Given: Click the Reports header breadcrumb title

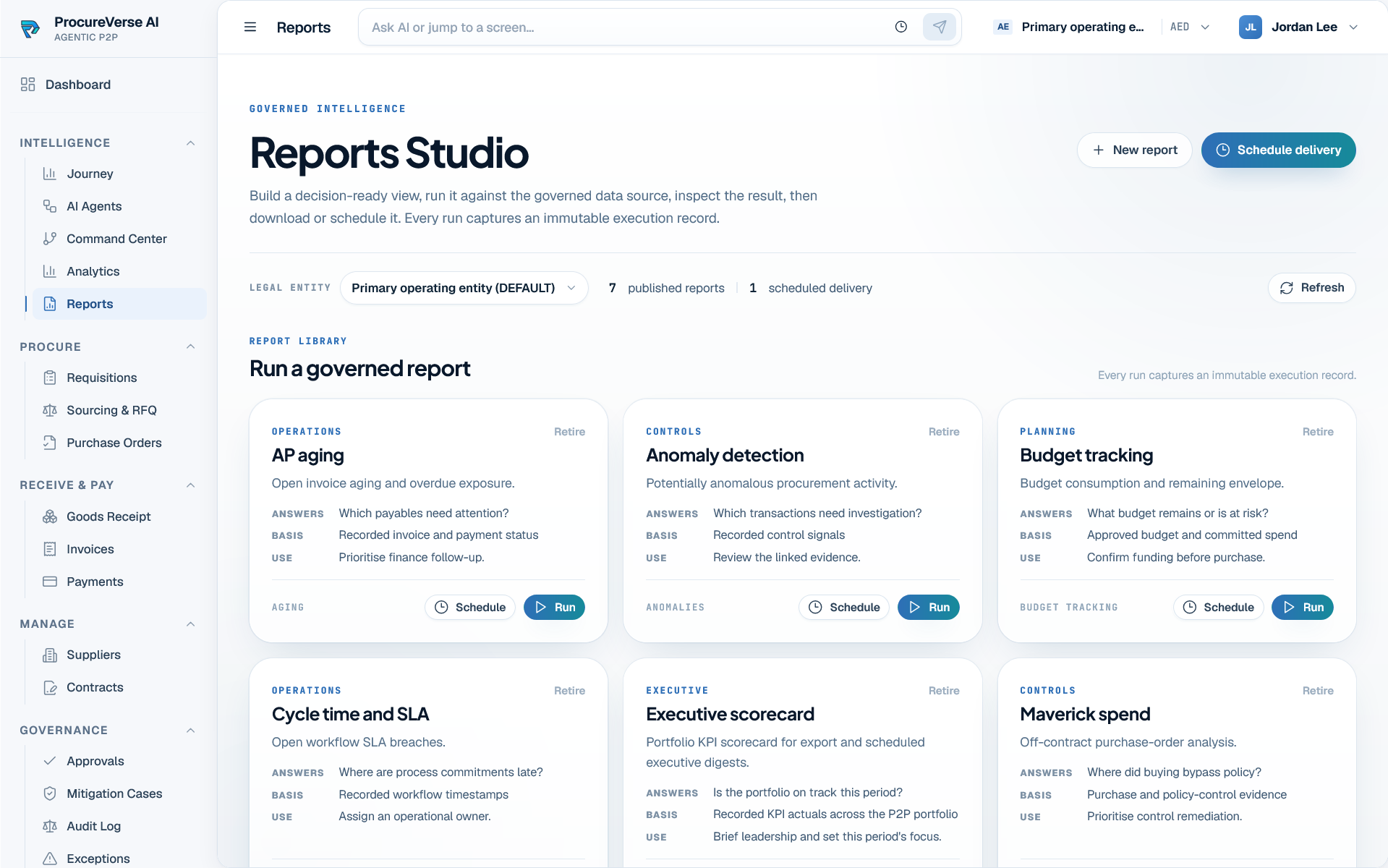Looking at the screenshot, I should click(304, 27).
